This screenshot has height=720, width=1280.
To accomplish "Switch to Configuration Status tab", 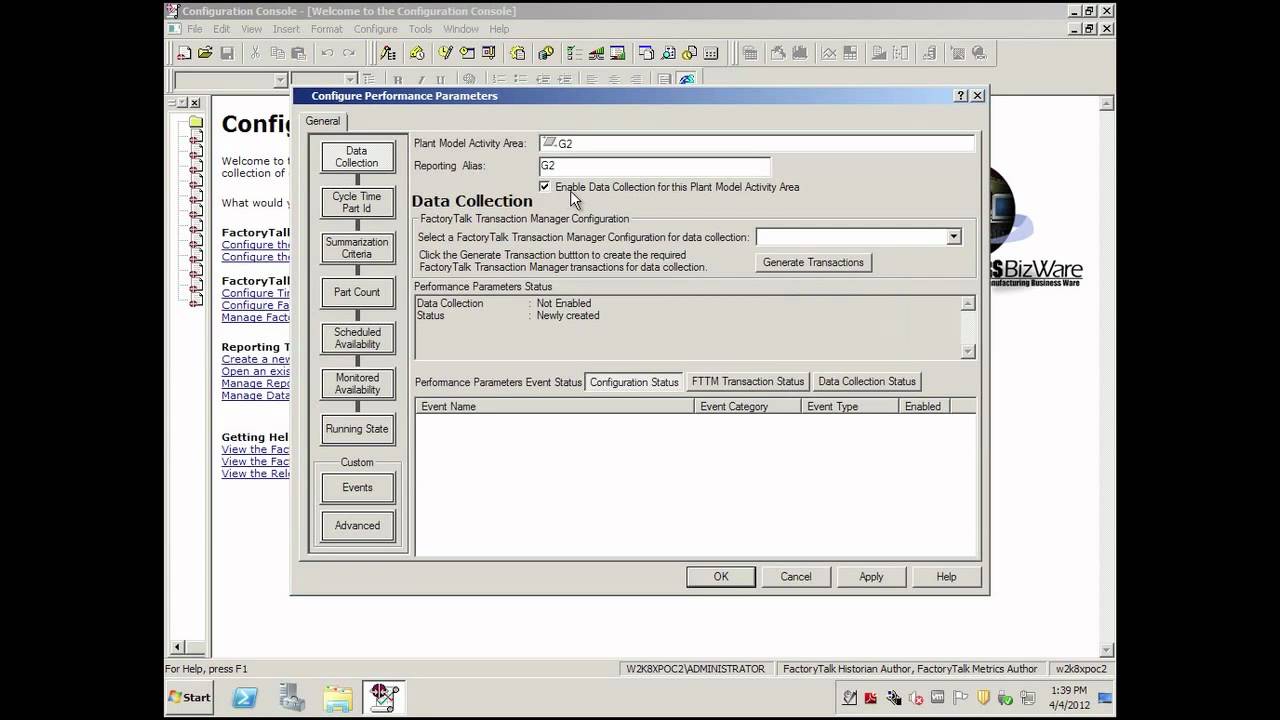I will click(634, 382).
